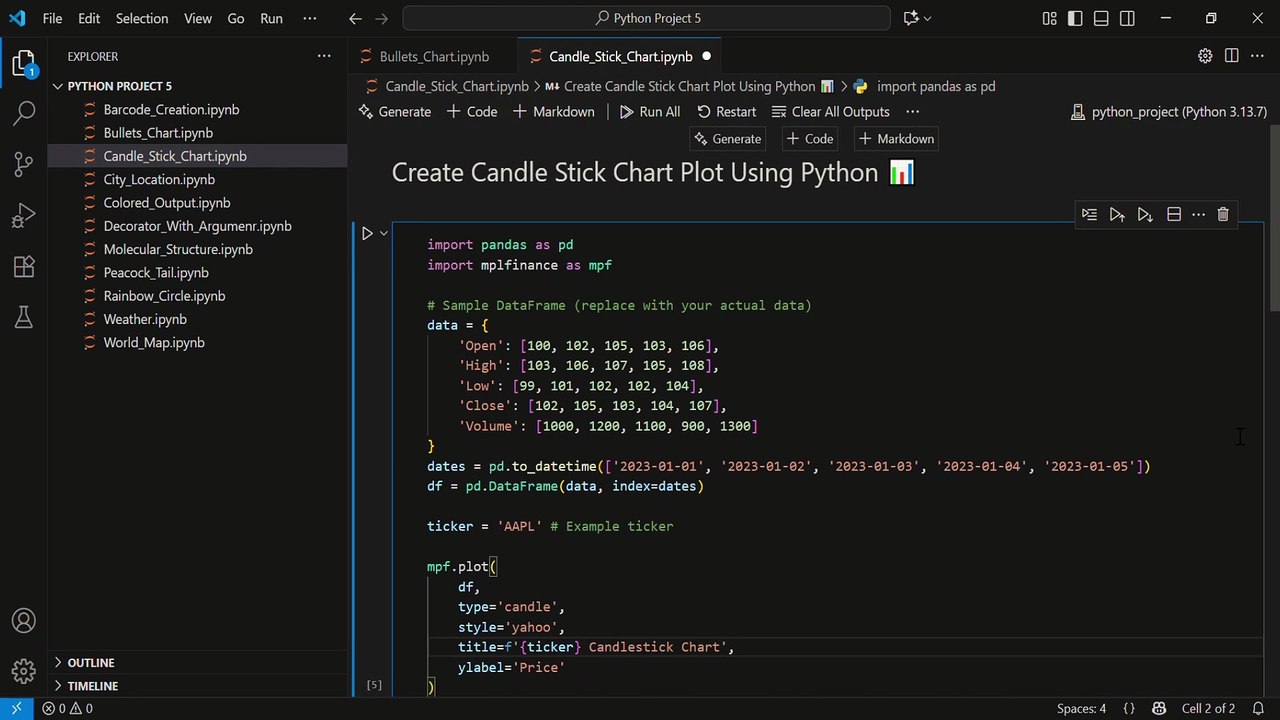1280x720 pixels.
Task: Open the Extensions view
Action: click(24, 267)
